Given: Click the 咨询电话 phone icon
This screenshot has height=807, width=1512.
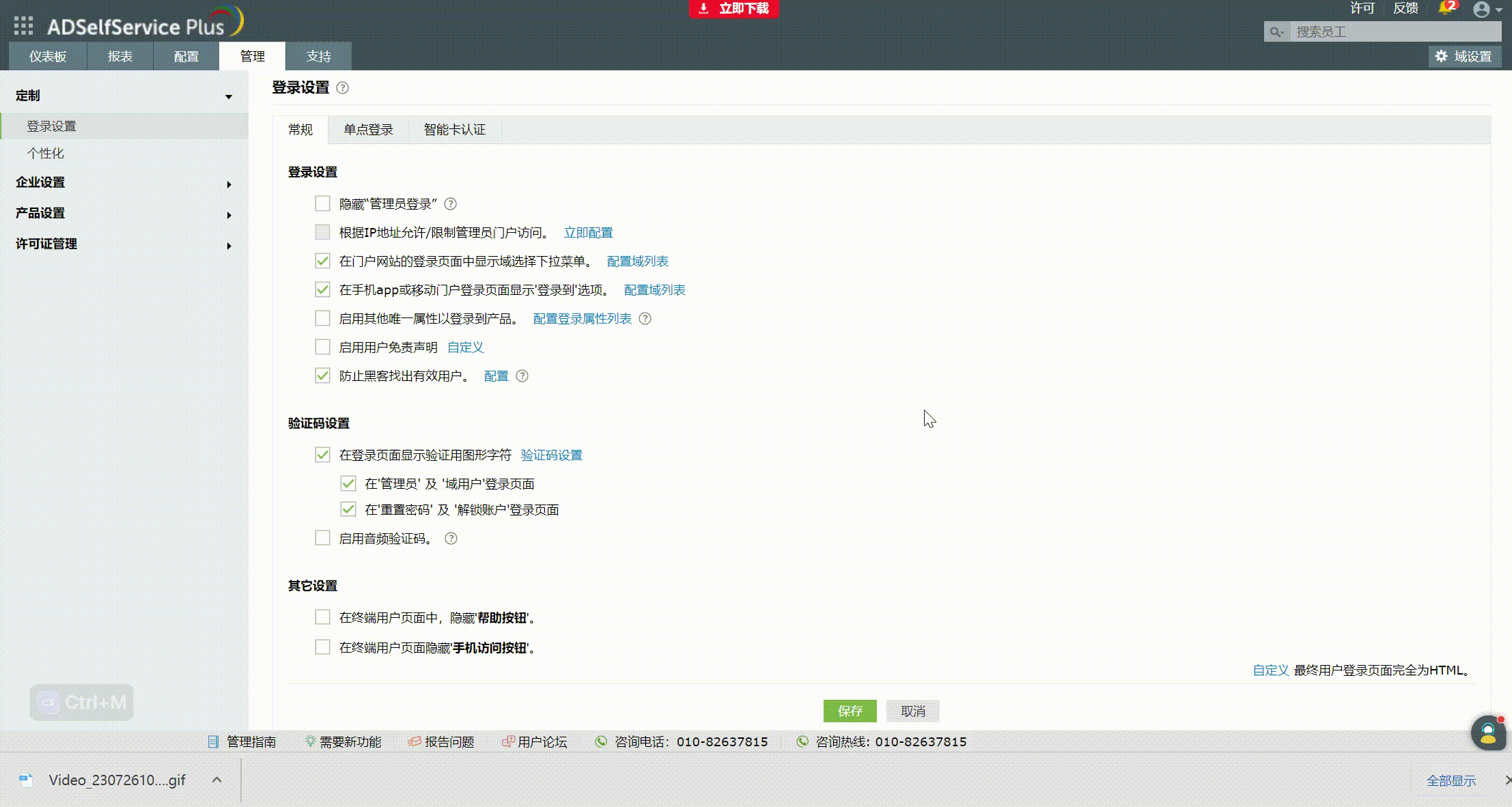Looking at the screenshot, I should 601,741.
